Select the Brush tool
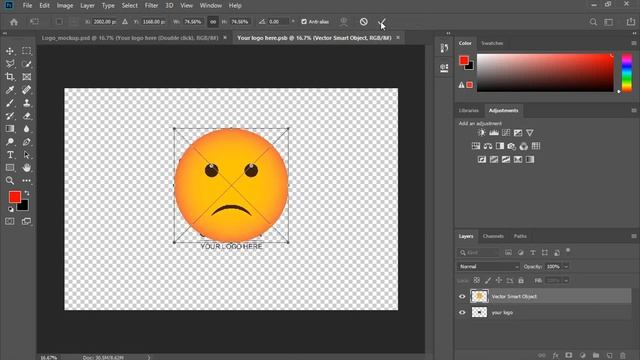This screenshot has height=360, width=640. tap(10, 103)
